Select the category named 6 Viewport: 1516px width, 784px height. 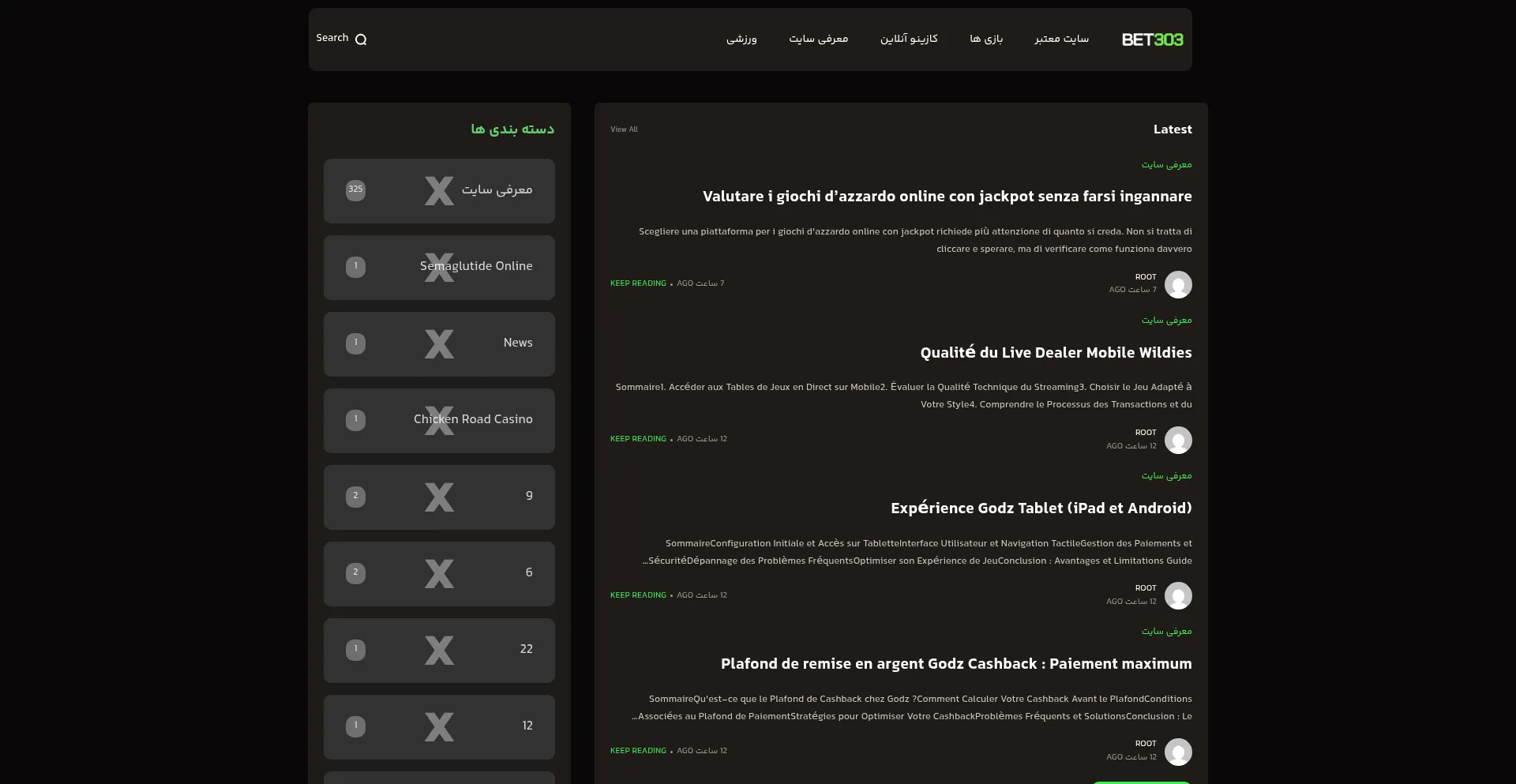(x=529, y=572)
